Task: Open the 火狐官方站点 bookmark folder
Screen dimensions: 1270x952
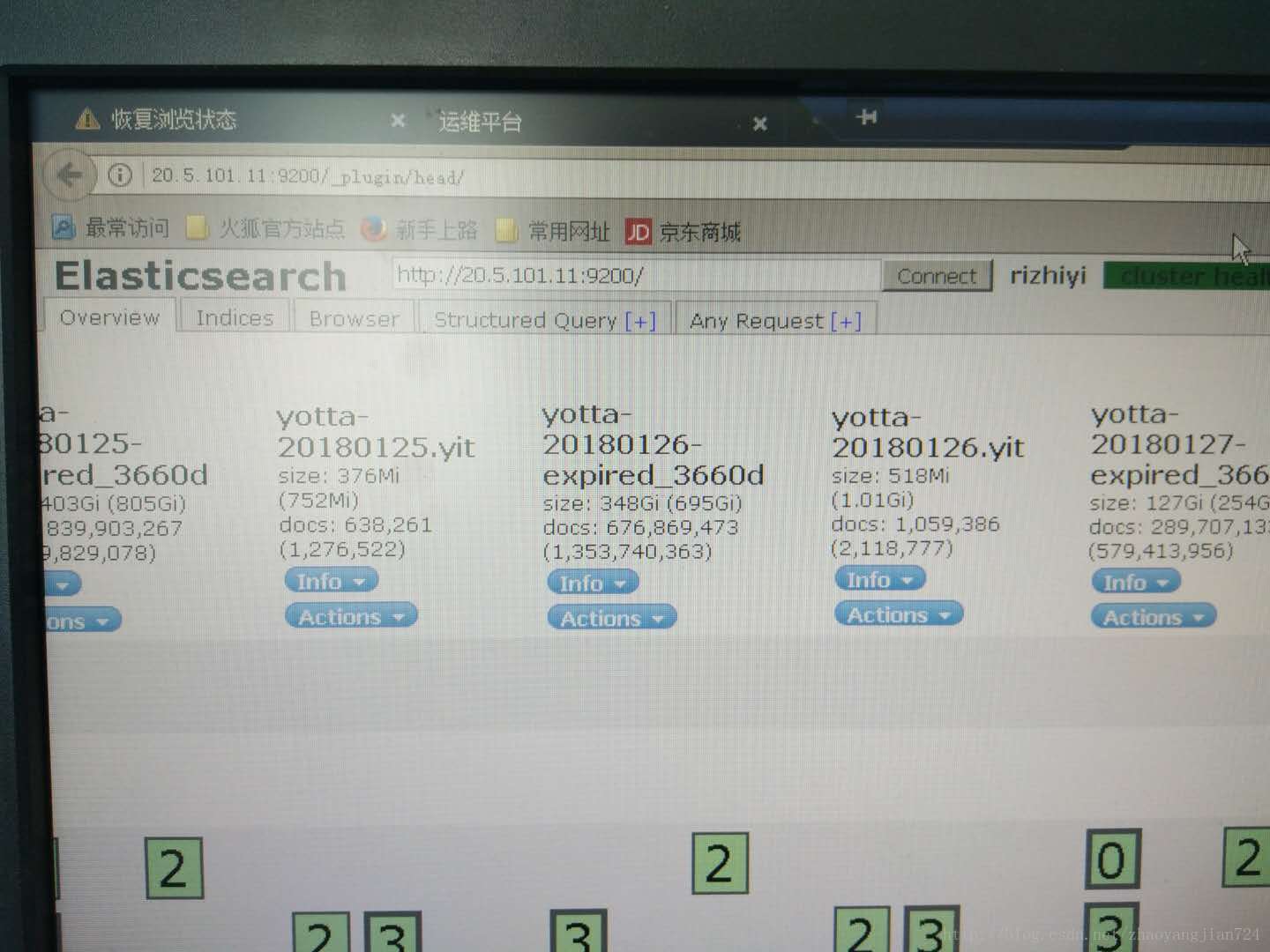Action: 266,228
